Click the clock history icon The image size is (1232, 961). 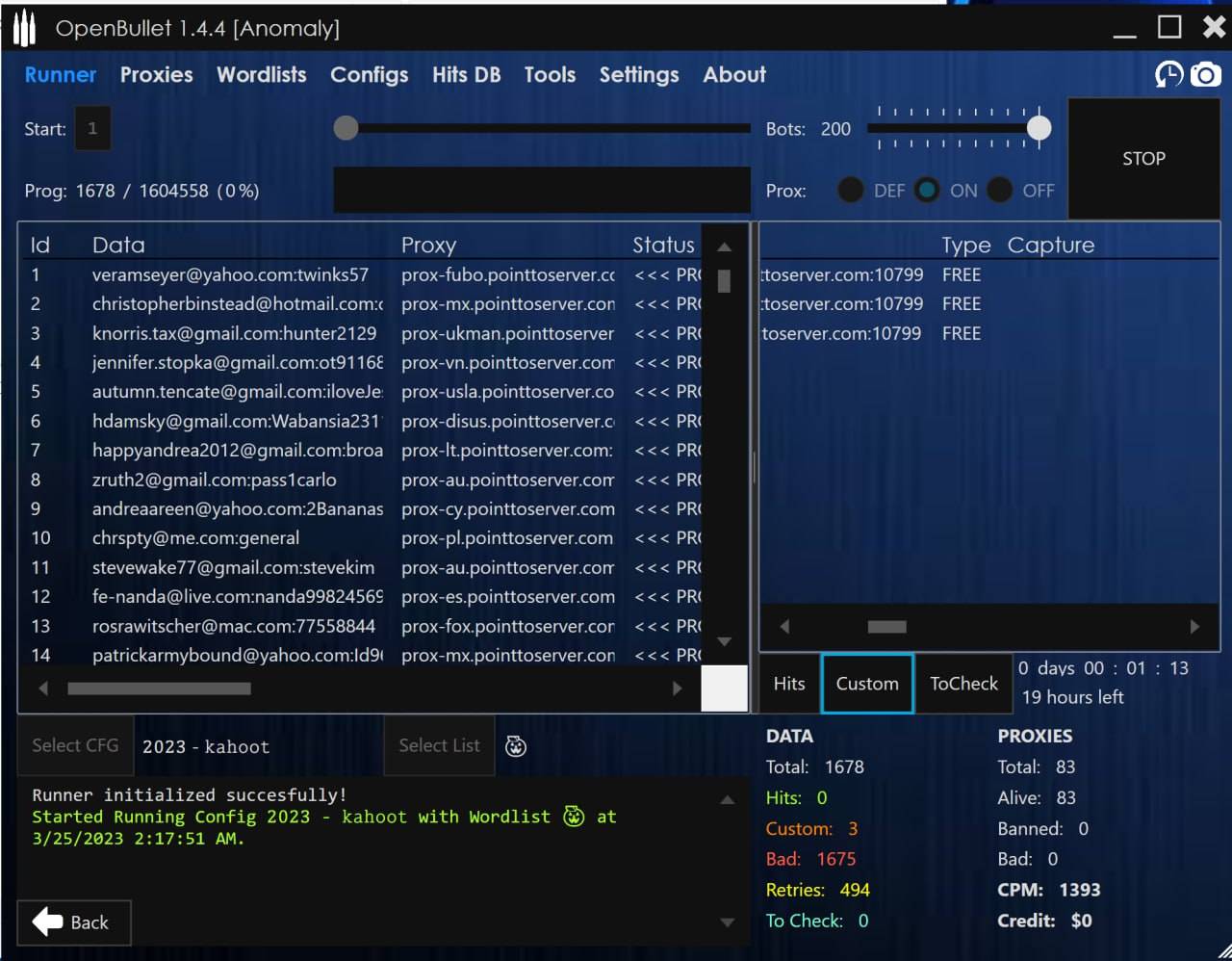tap(1168, 74)
